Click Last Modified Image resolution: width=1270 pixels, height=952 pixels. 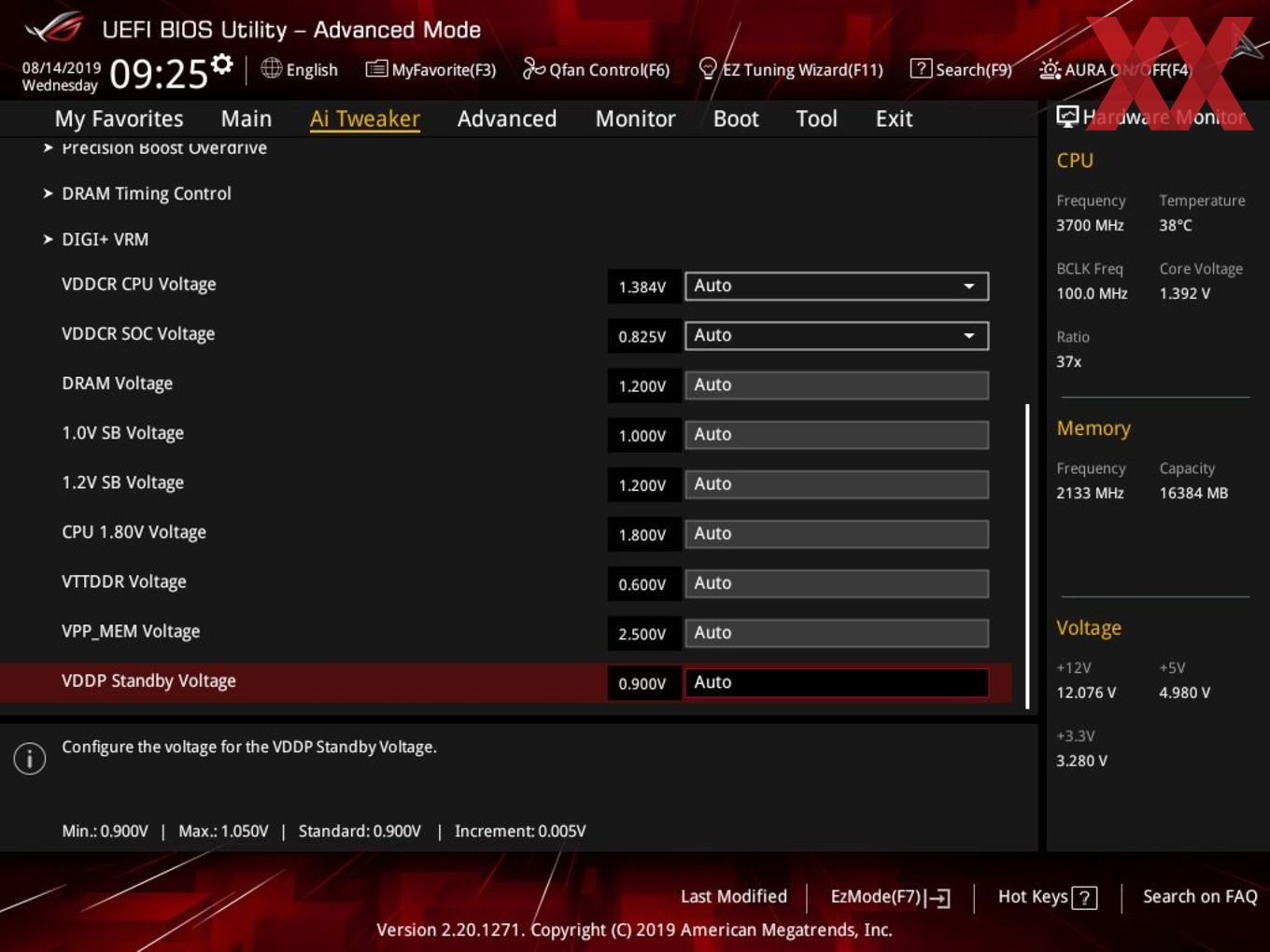pos(734,896)
